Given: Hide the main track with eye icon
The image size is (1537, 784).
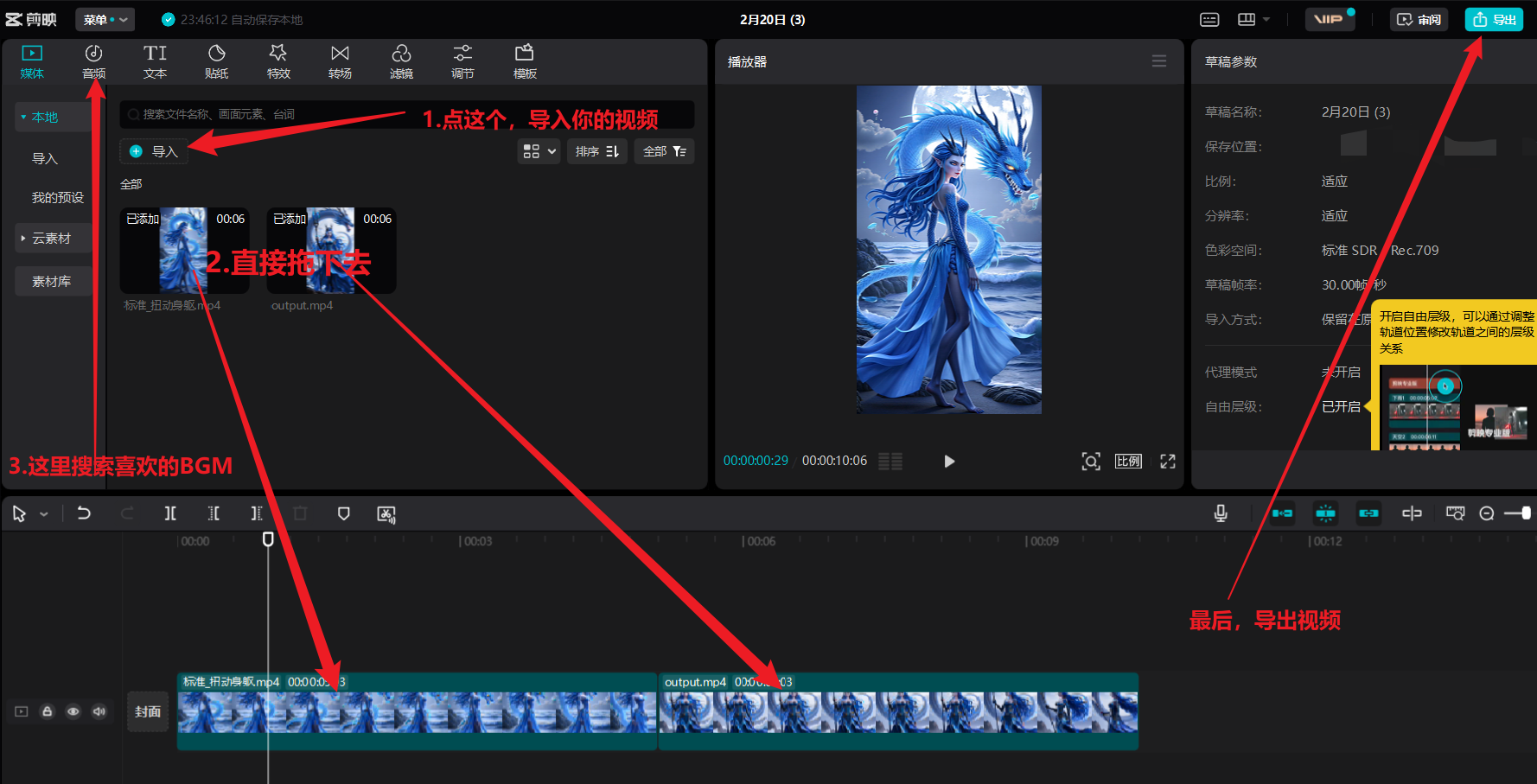Looking at the screenshot, I should click(73, 711).
